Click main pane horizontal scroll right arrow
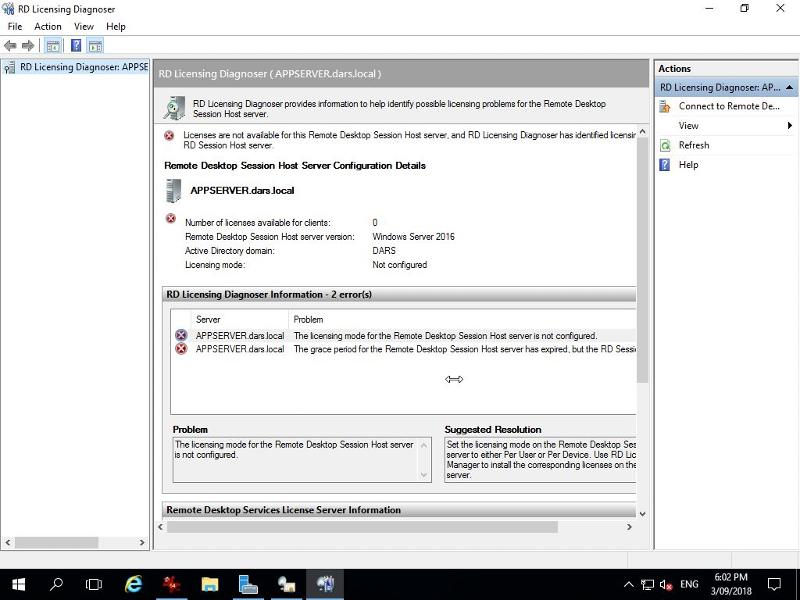The height and width of the screenshot is (600, 800). point(629,527)
